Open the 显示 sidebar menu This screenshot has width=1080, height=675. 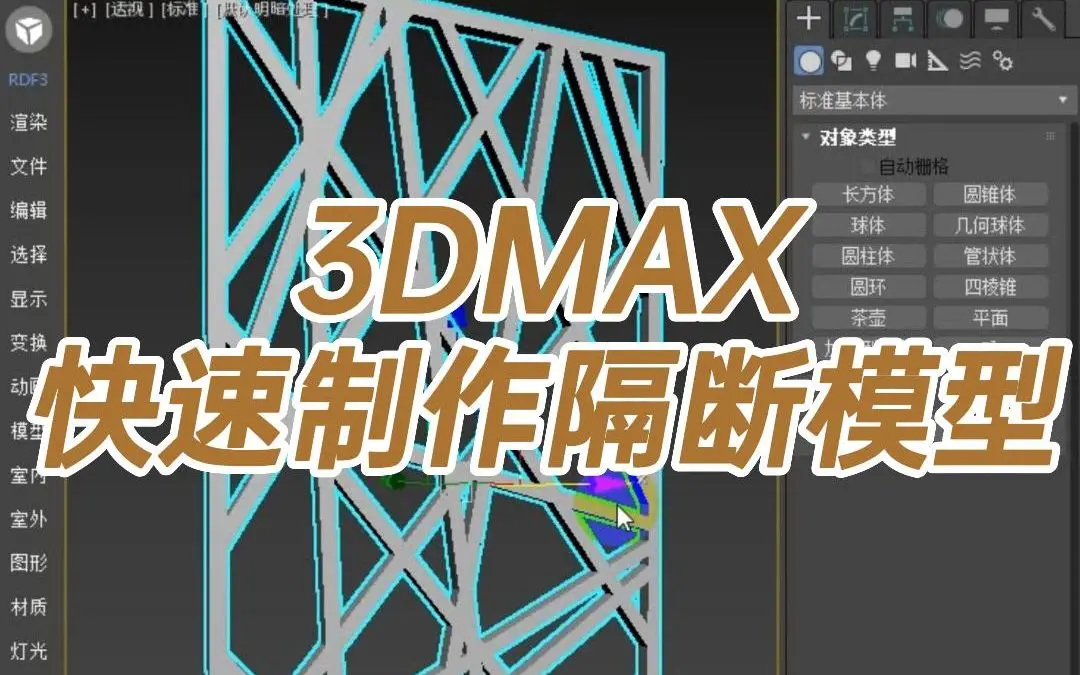click(29, 299)
